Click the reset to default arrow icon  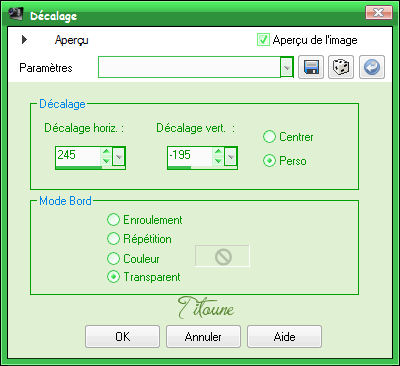pyautogui.click(x=372, y=67)
